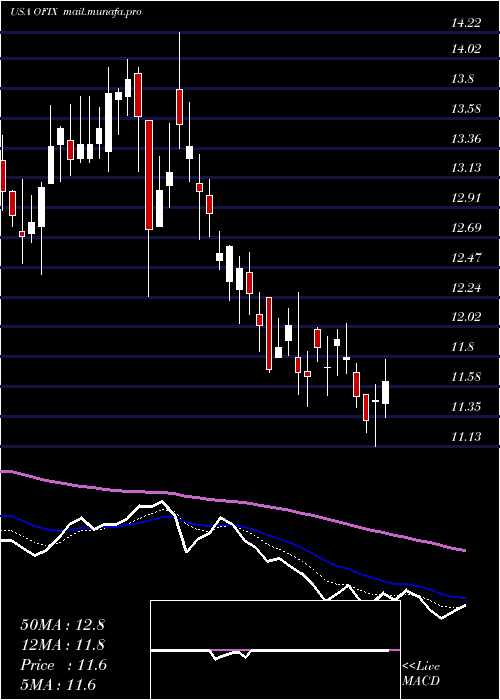Click the '12MA : 11.8' legend text
Screen dimensions: 500x700
[x=62, y=645]
